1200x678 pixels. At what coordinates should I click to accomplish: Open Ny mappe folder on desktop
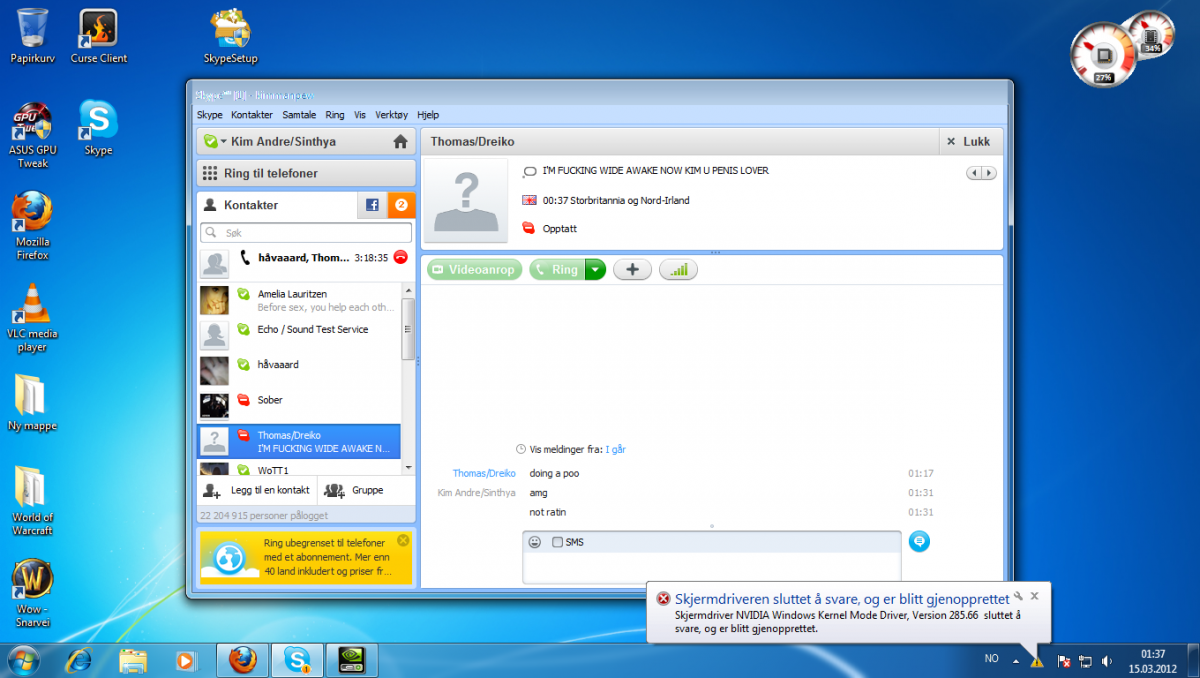click(x=32, y=403)
